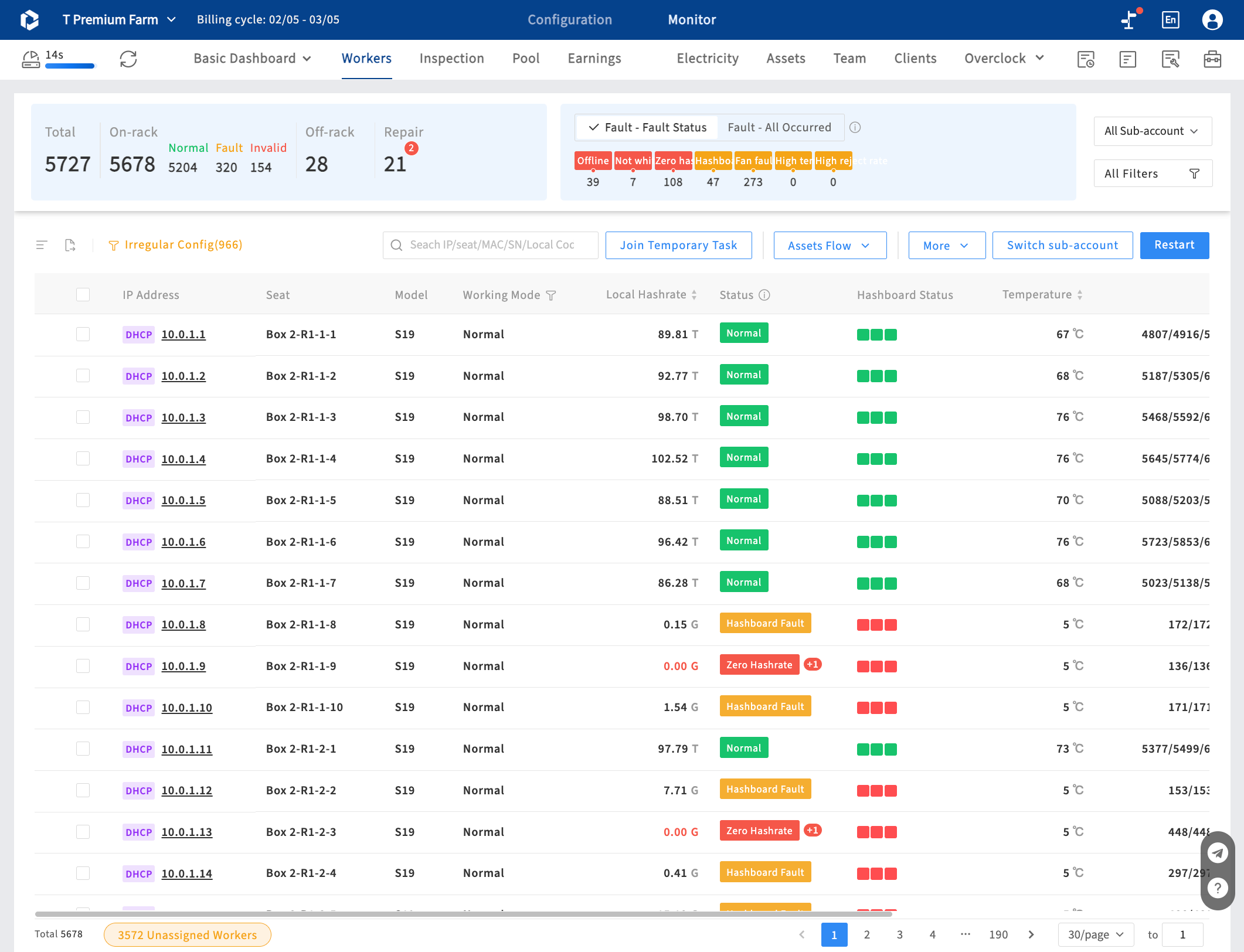Check the row for 10.0.1.14
Screen dimensions: 1244x952
[x=83, y=873]
